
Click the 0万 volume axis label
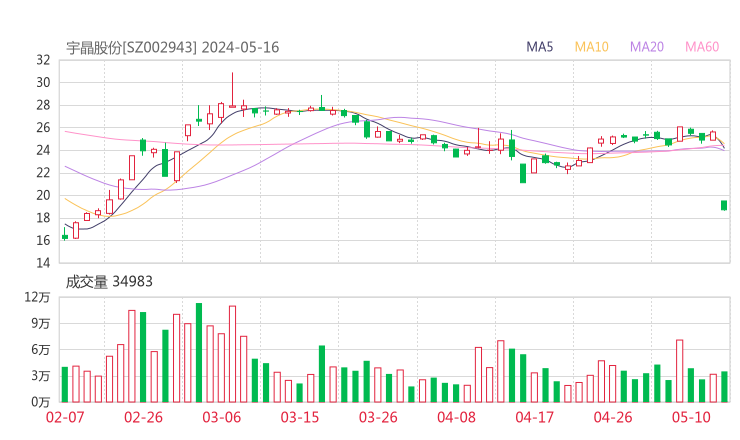tap(41, 402)
